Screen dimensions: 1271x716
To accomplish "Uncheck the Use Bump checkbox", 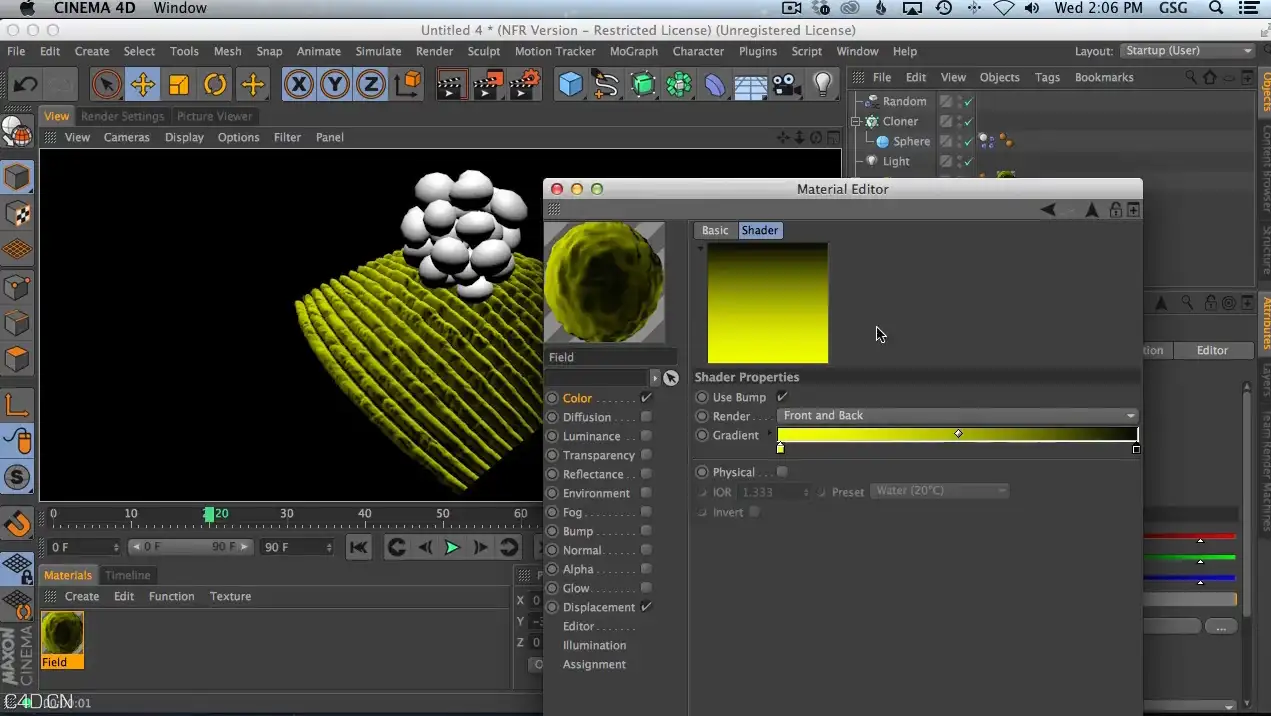I will point(782,397).
